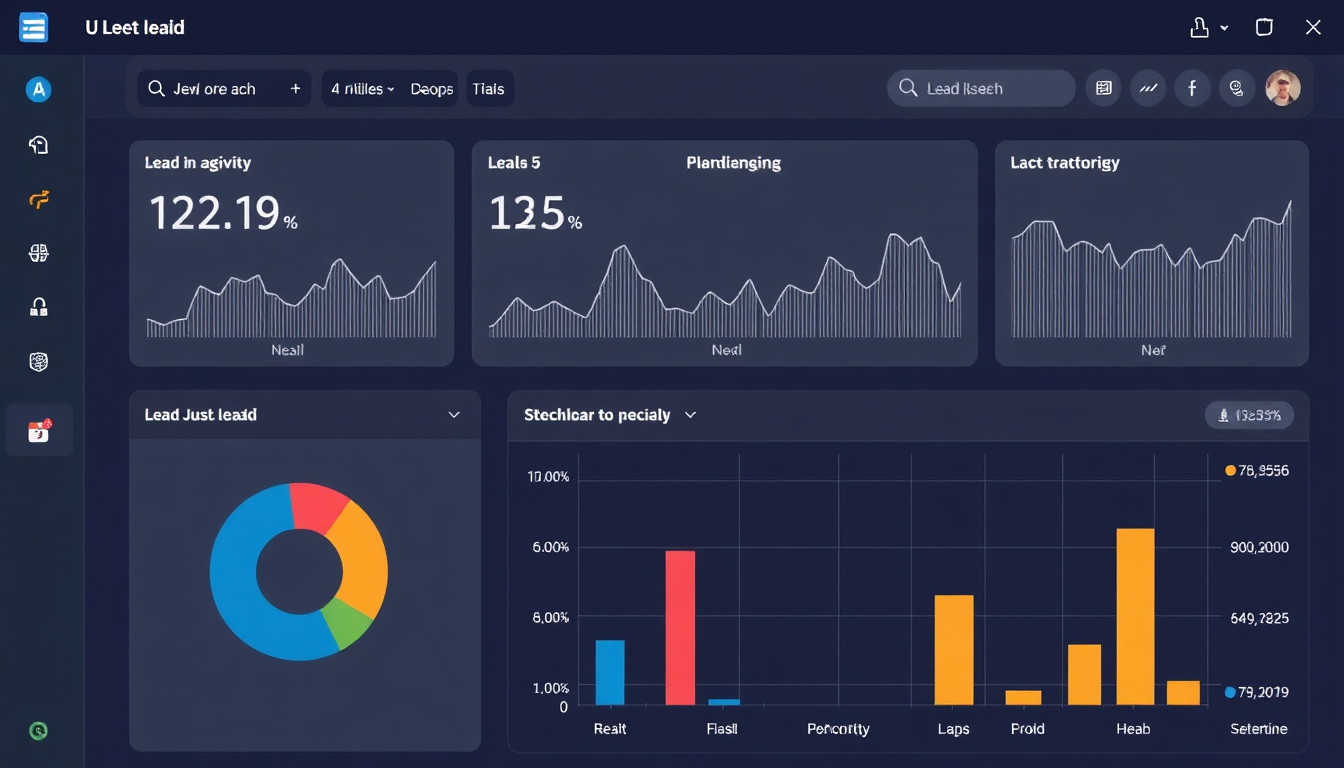Viewport: 1344px width, 768px height.
Task: Open the user profile avatar photo
Action: click(x=1282, y=89)
